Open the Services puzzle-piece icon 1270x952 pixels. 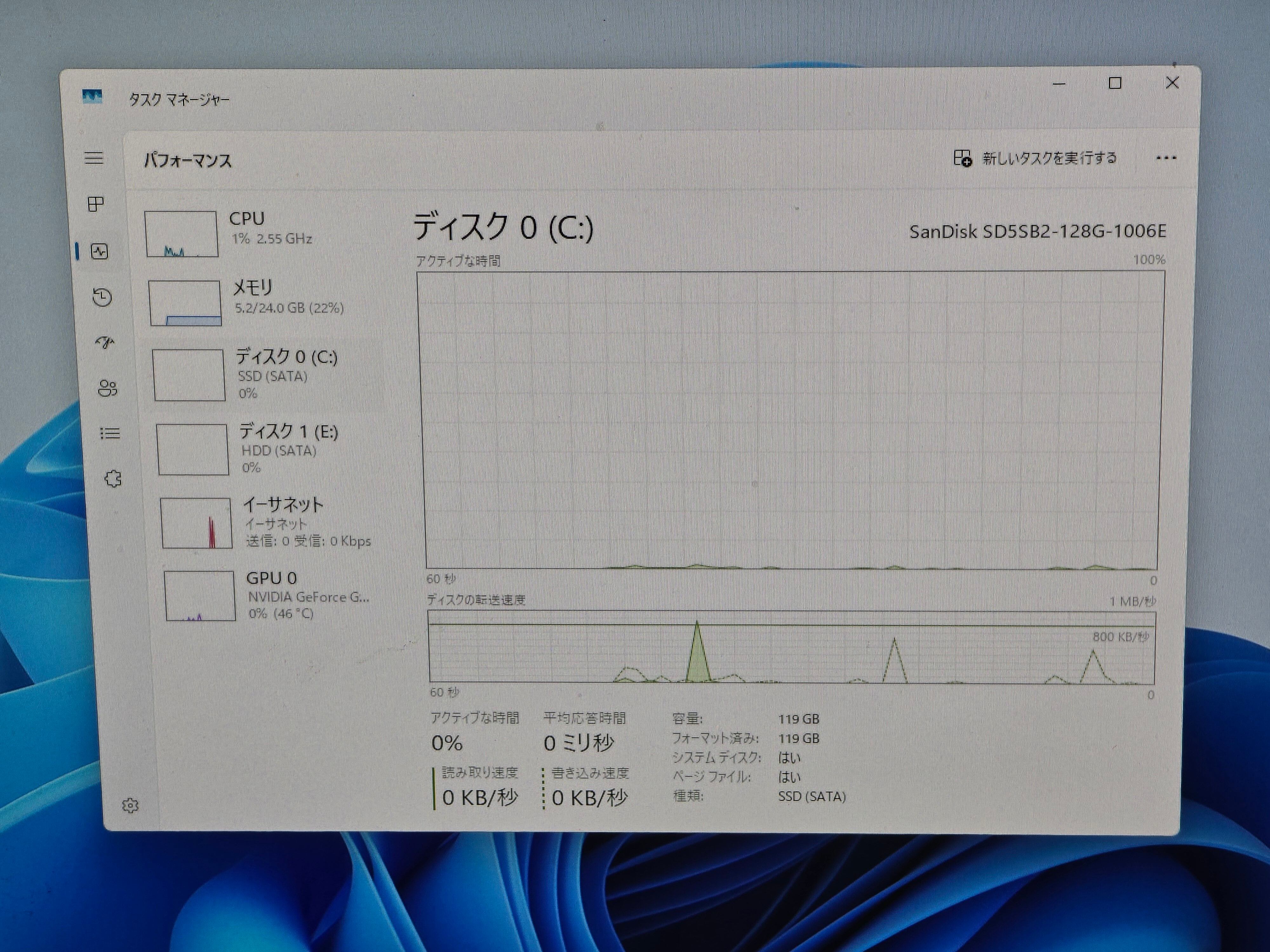[x=113, y=479]
